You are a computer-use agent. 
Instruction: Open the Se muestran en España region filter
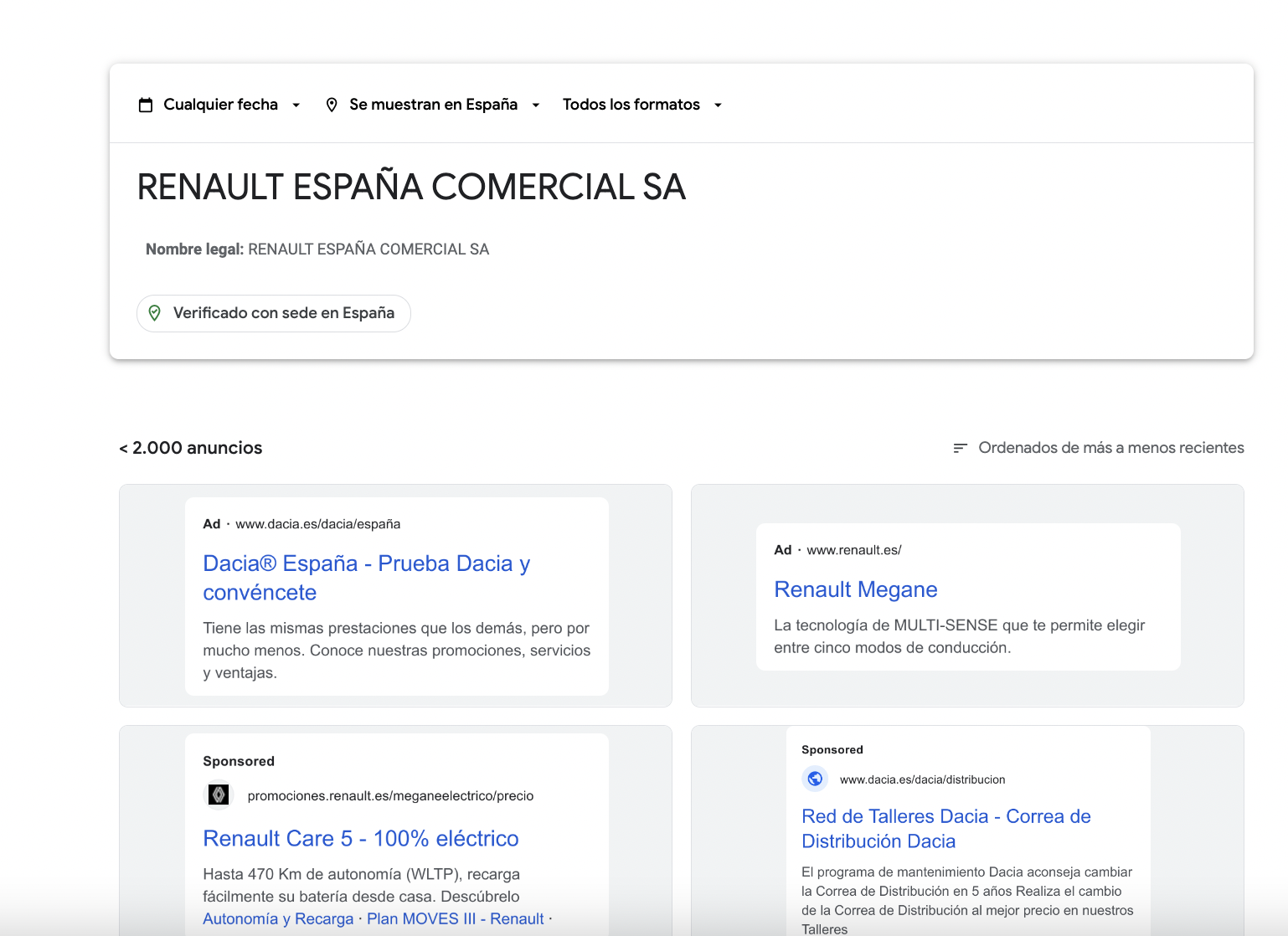pyautogui.click(x=433, y=105)
